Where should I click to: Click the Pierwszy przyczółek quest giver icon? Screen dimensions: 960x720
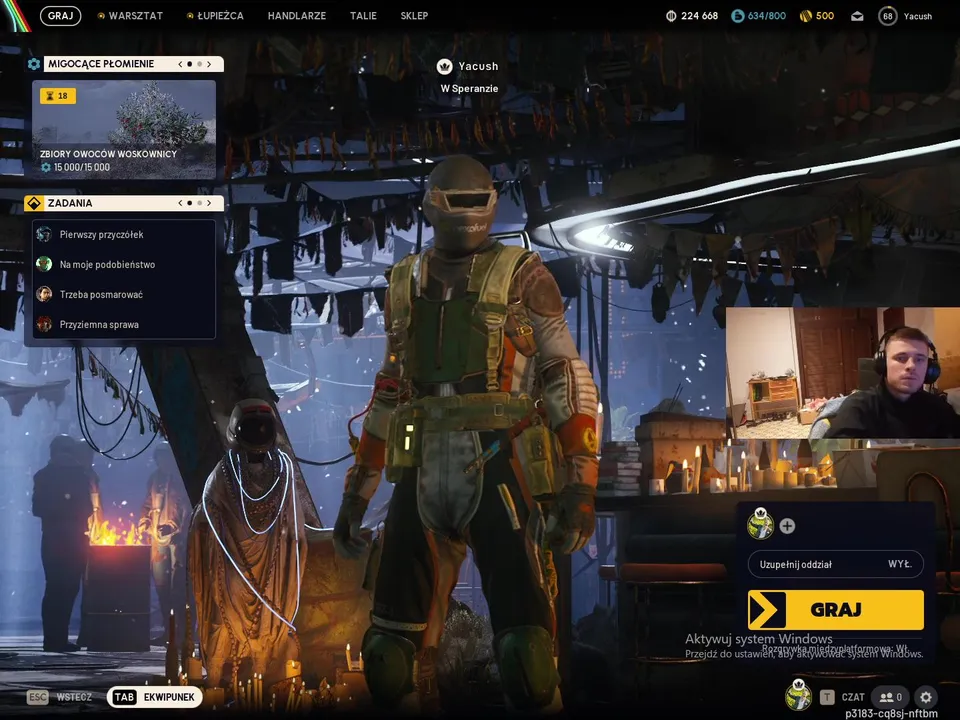(x=44, y=234)
